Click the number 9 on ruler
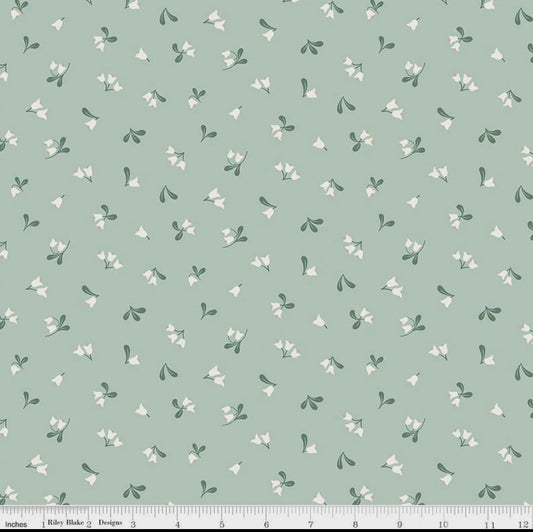533x532 pixels. 399,524
